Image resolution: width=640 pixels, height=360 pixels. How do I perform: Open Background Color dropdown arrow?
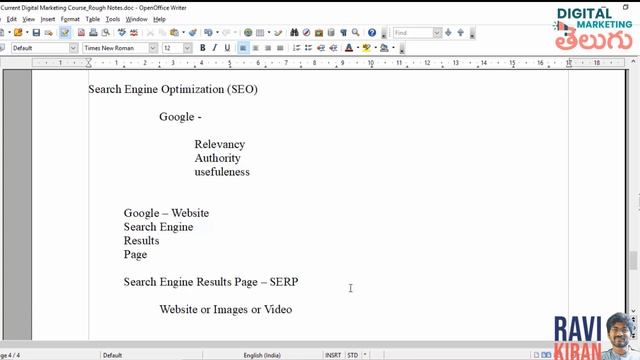[393, 48]
